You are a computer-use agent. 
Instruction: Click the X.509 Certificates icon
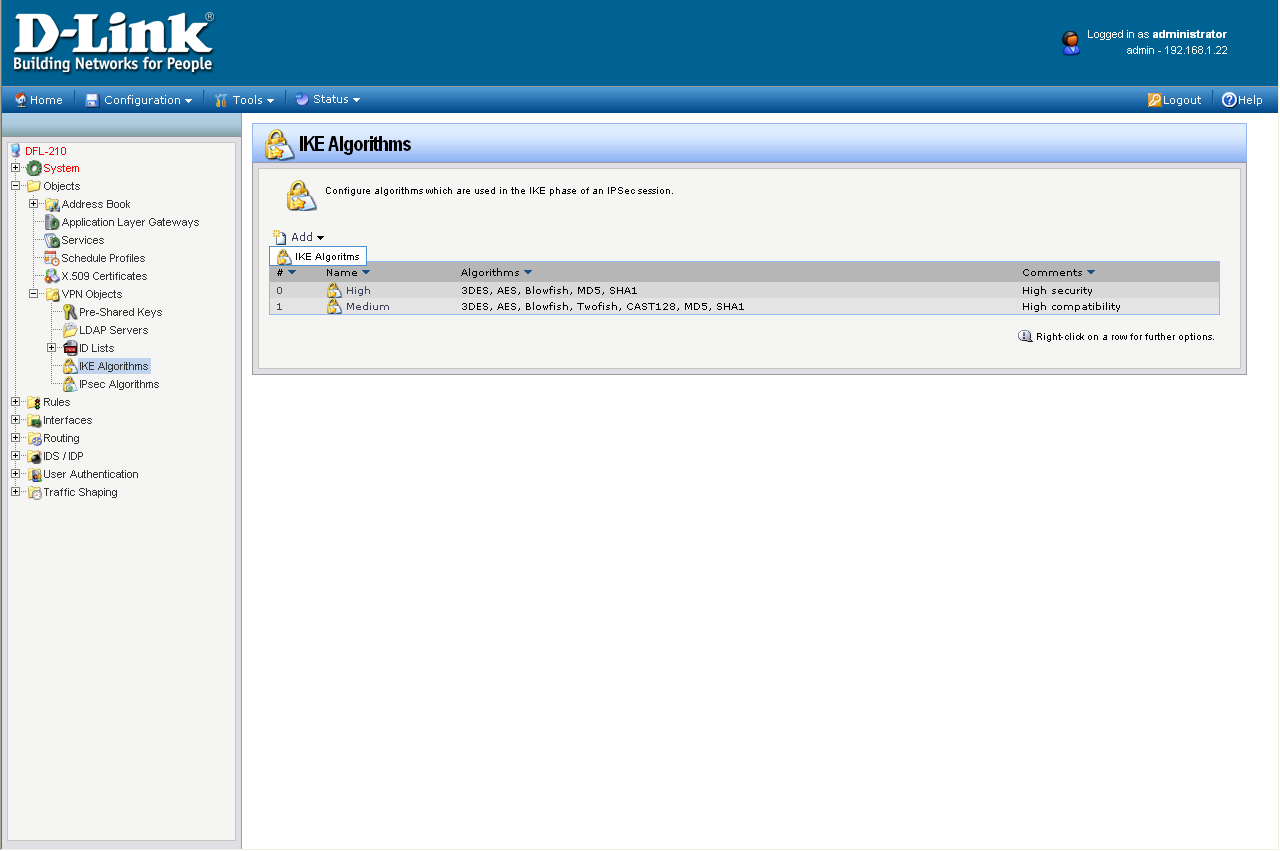52,276
